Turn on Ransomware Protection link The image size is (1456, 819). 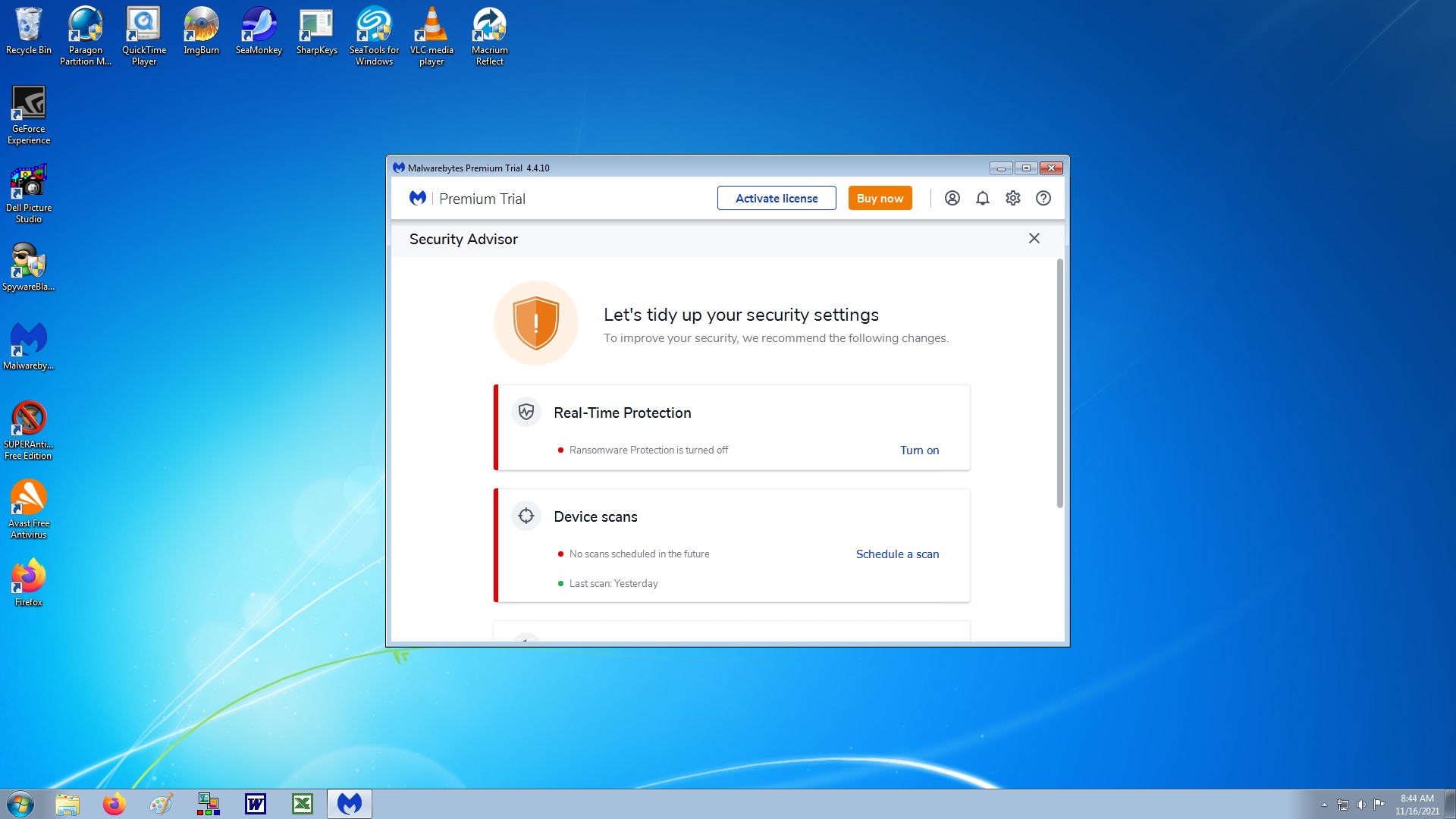pyautogui.click(x=919, y=450)
